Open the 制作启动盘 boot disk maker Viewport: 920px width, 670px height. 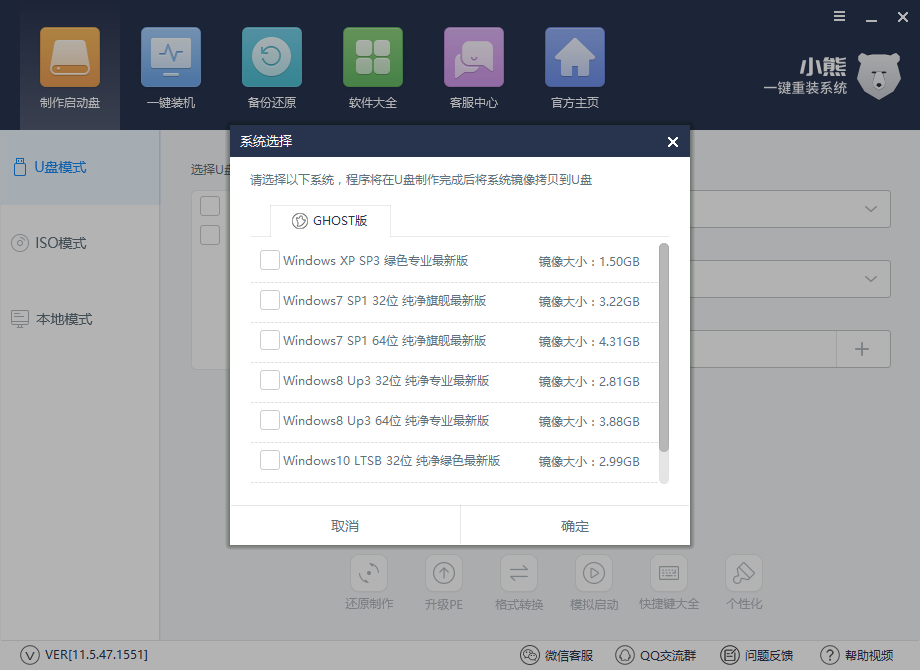(70, 68)
